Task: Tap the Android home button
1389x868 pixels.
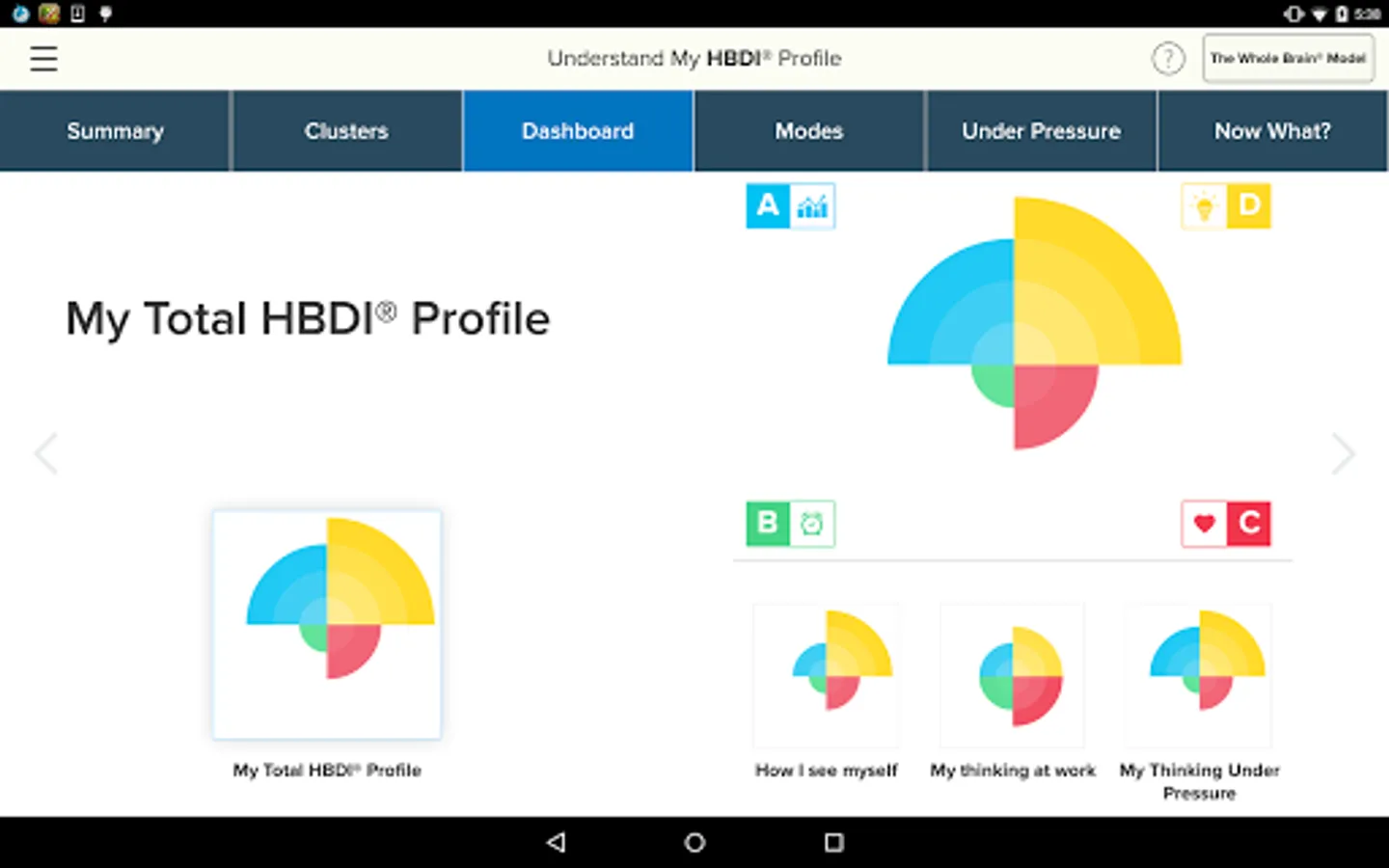Action: coord(694,842)
